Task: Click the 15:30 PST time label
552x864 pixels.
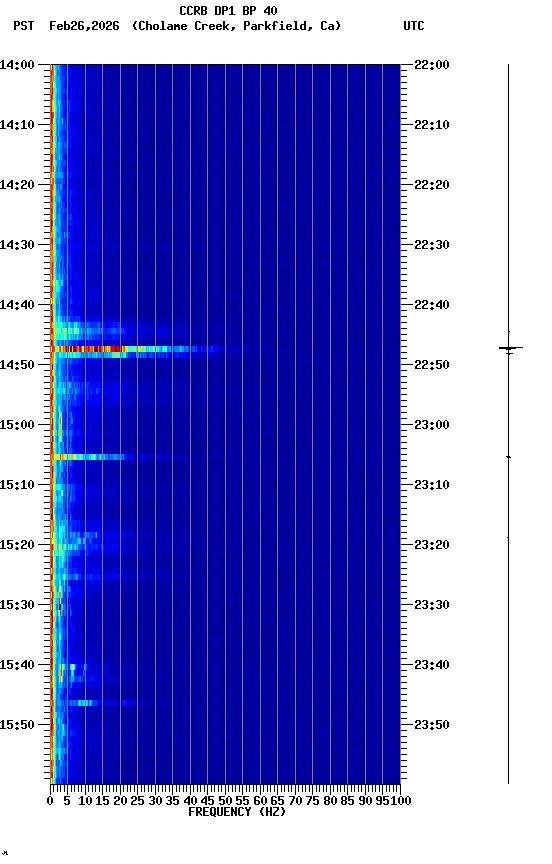Action: click(17, 606)
